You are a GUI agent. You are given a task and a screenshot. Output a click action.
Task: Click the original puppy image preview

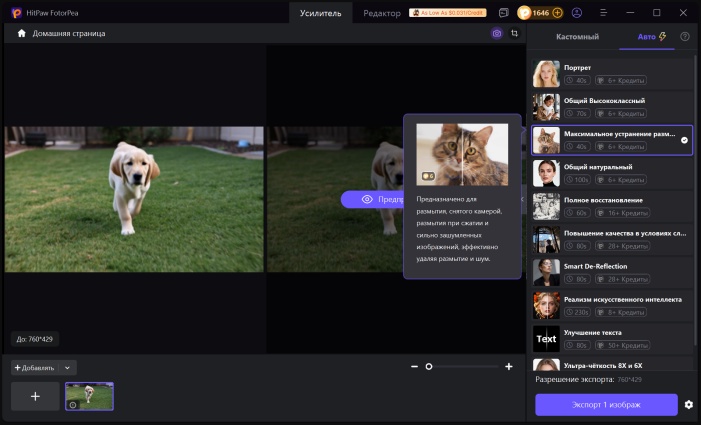(x=134, y=199)
